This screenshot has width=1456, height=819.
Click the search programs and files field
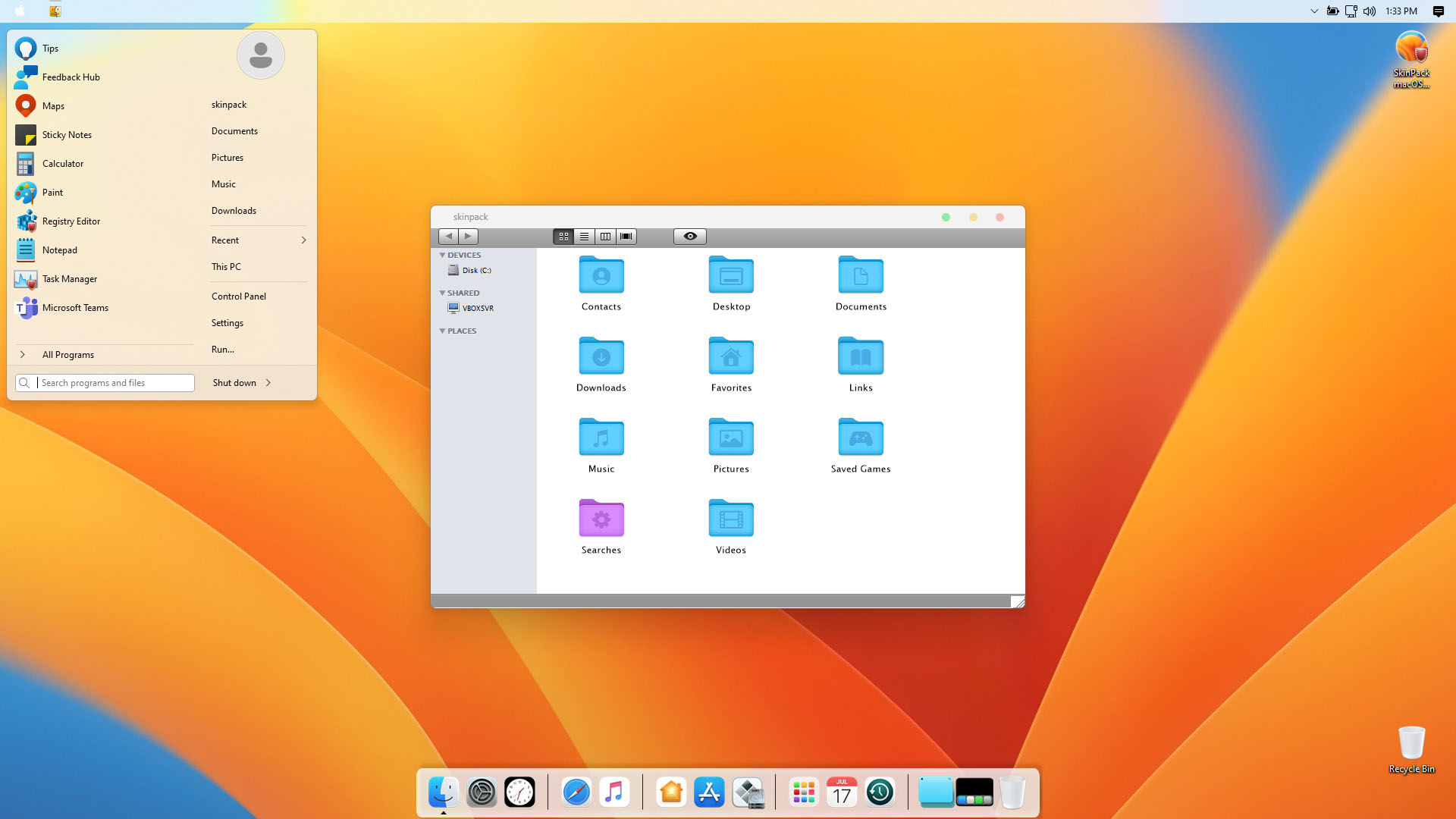[114, 383]
